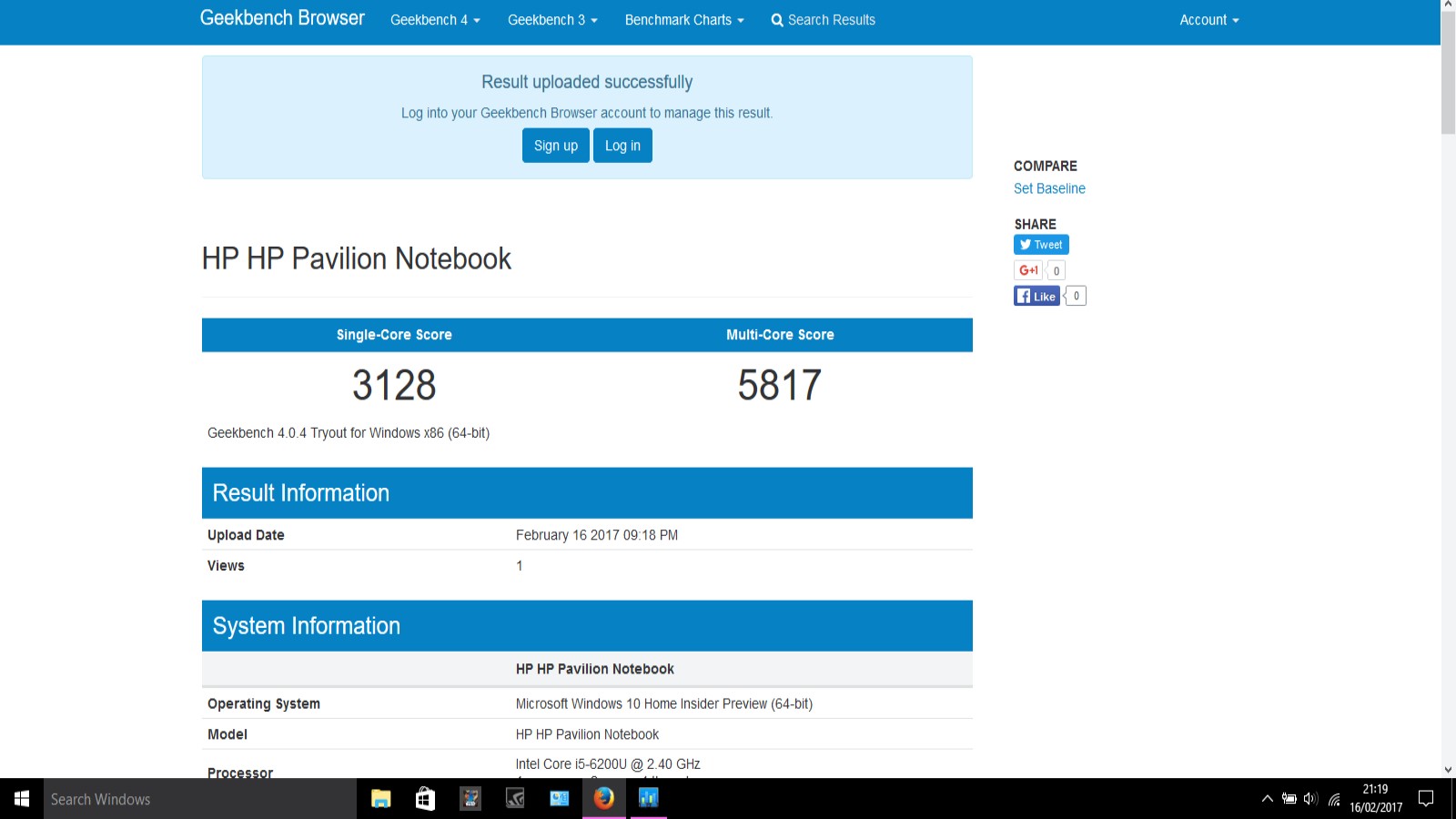This screenshot has width=1456, height=819.
Task: Click the Model value HP HP Pavilion Notebook
Action: (587, 734)
